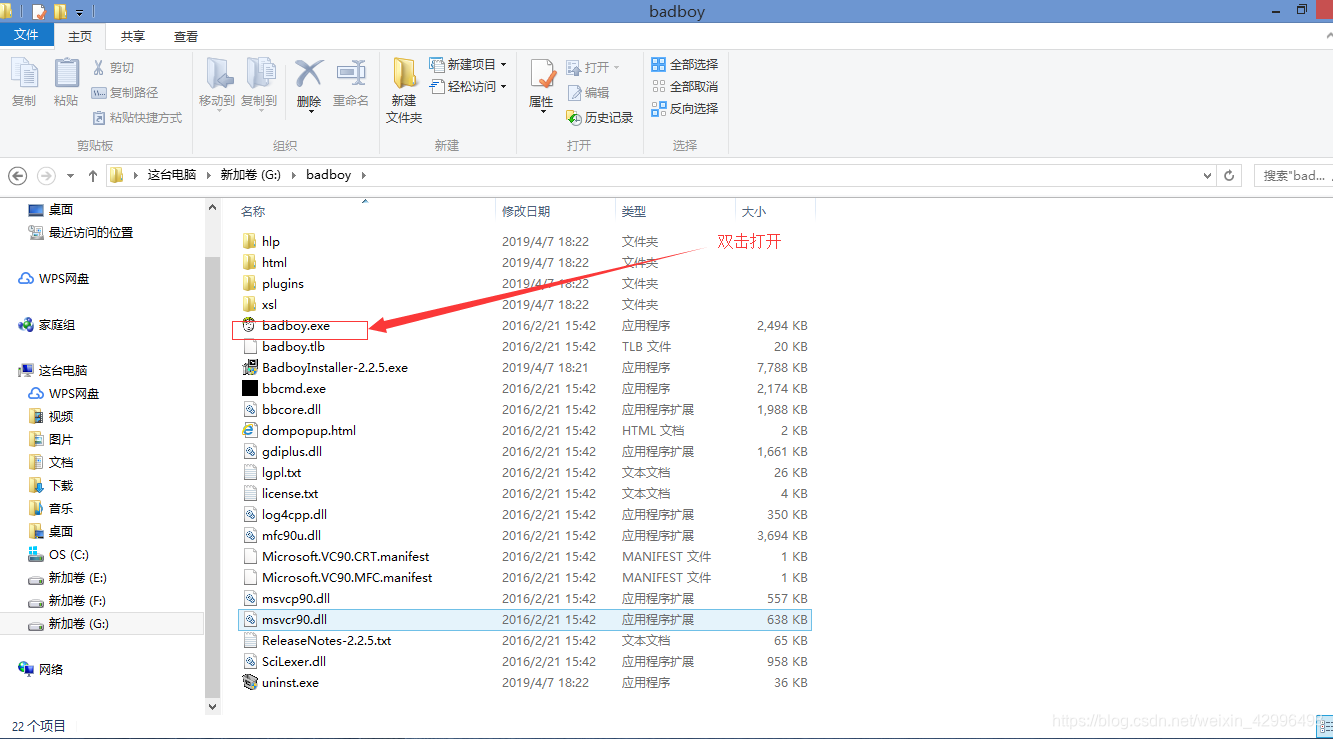Switch to the View ribbon tab
This screenshot has height=739, width=1333.
click(186, 36)
